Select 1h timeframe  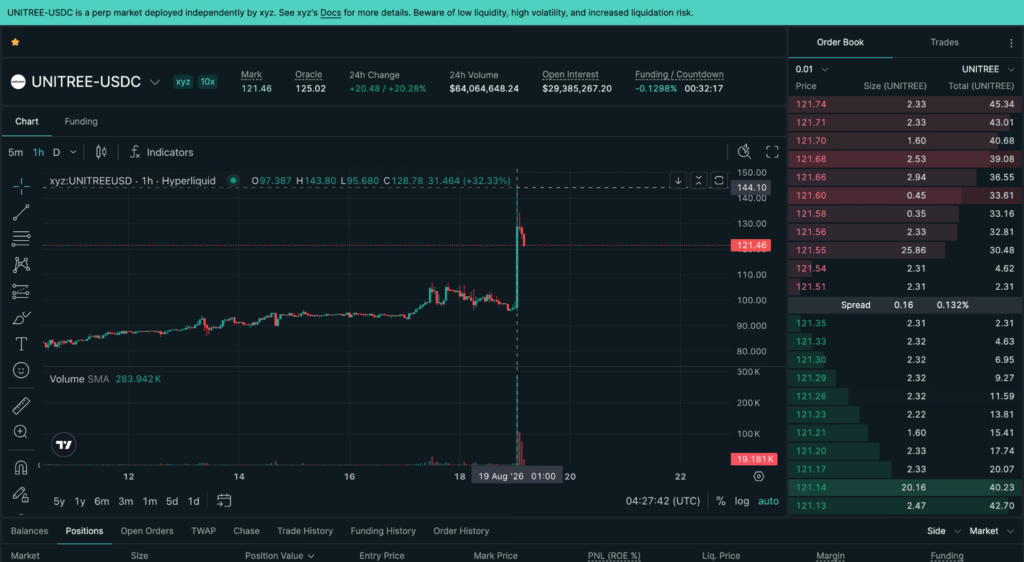[x=39, y=152]
